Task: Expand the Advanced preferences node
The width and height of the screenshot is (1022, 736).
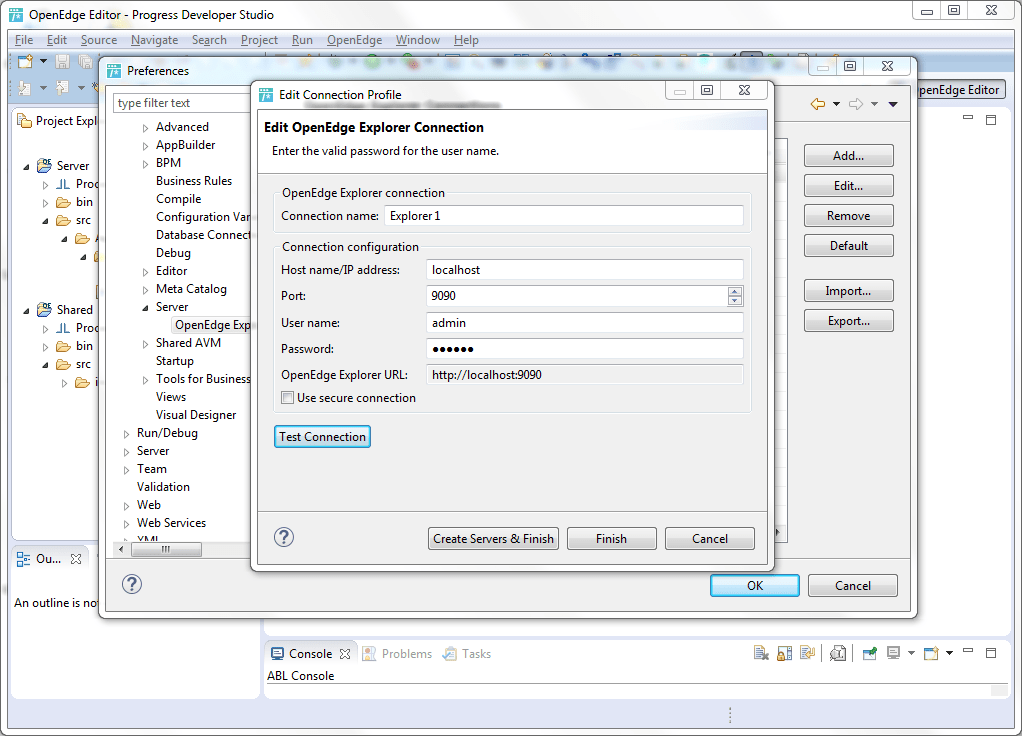Action: click(x=145, y=128)
